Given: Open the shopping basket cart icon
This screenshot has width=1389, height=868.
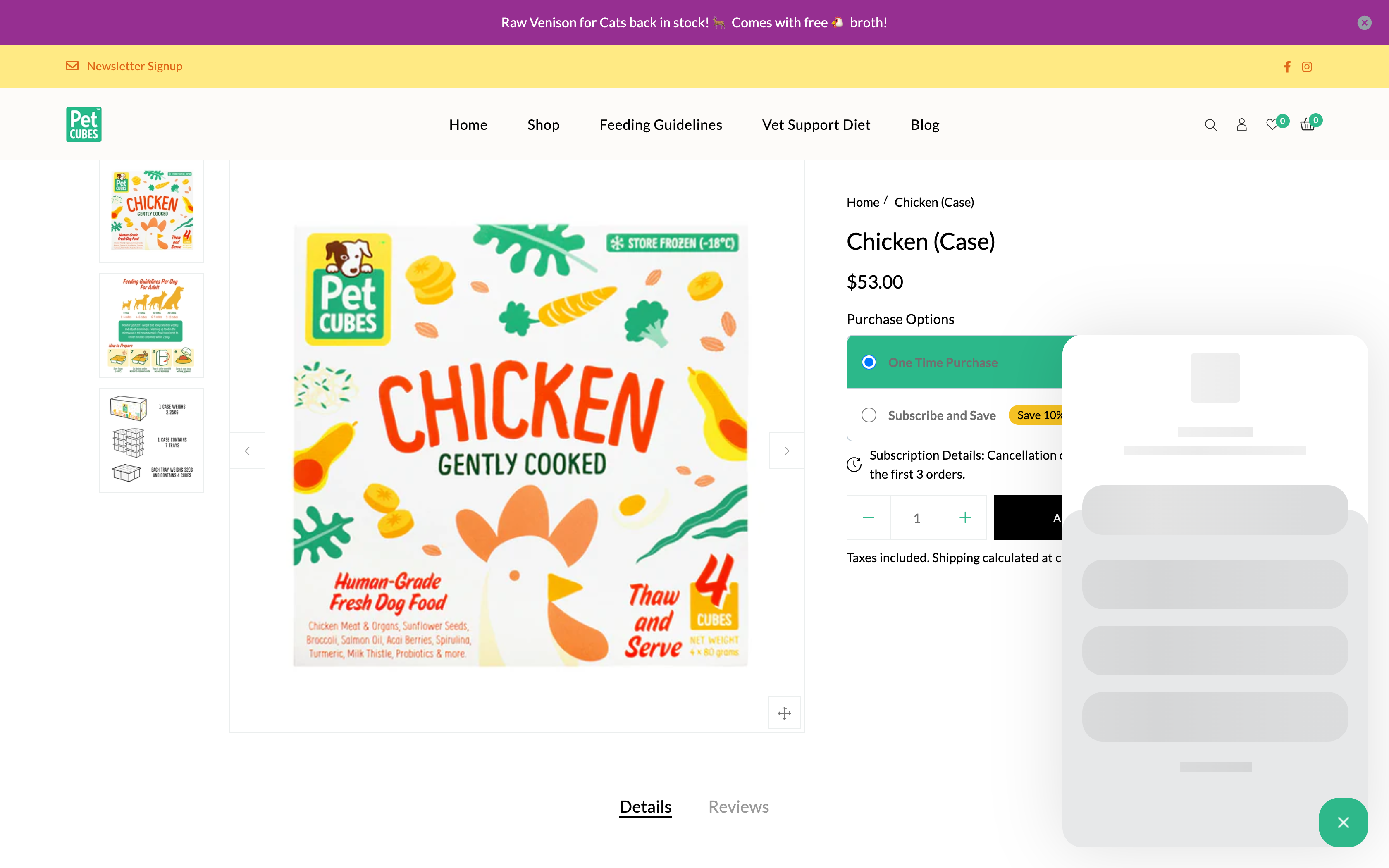Looking at the screenshot, I should [x=1308, y=124].
